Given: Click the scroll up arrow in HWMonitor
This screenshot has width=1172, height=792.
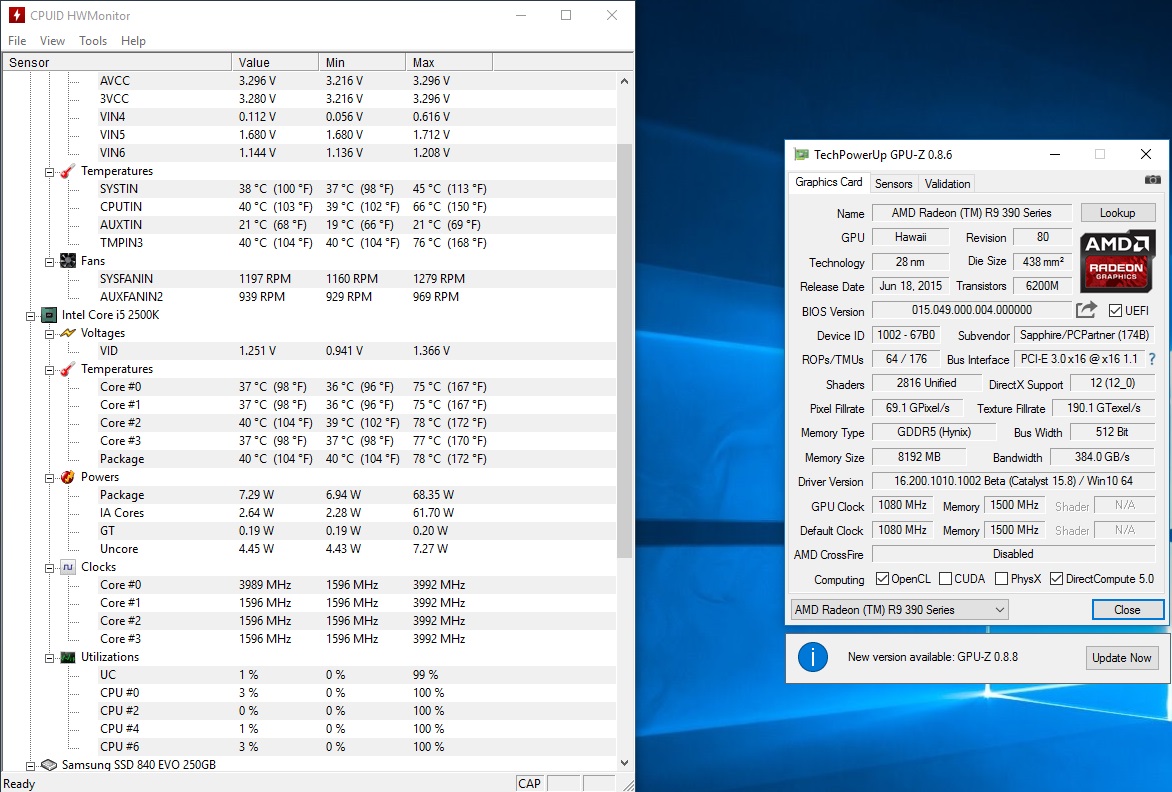Looking at the screenshot, I should [624, 81].
